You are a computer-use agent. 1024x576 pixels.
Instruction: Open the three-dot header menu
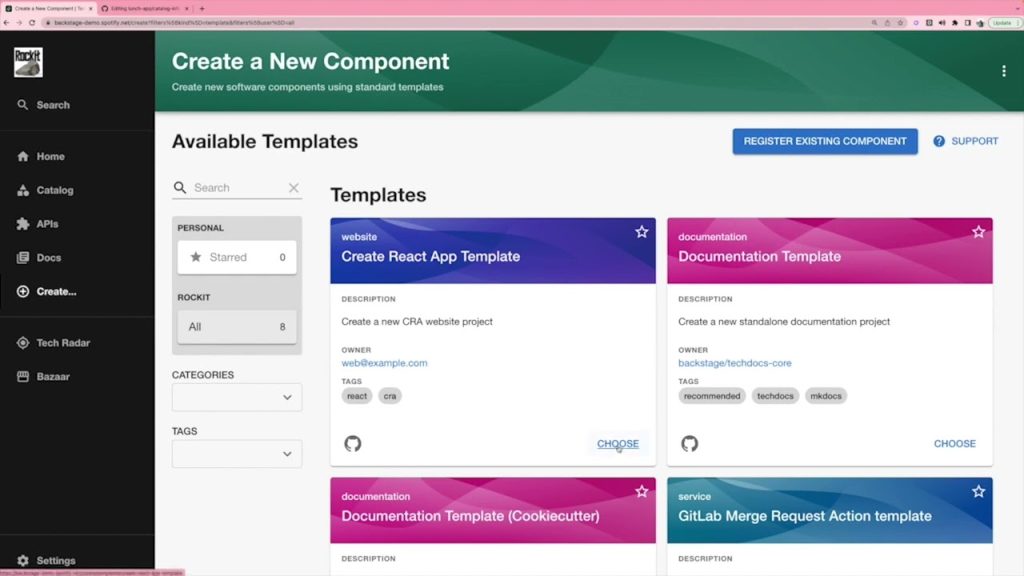tap(1003, 71)
